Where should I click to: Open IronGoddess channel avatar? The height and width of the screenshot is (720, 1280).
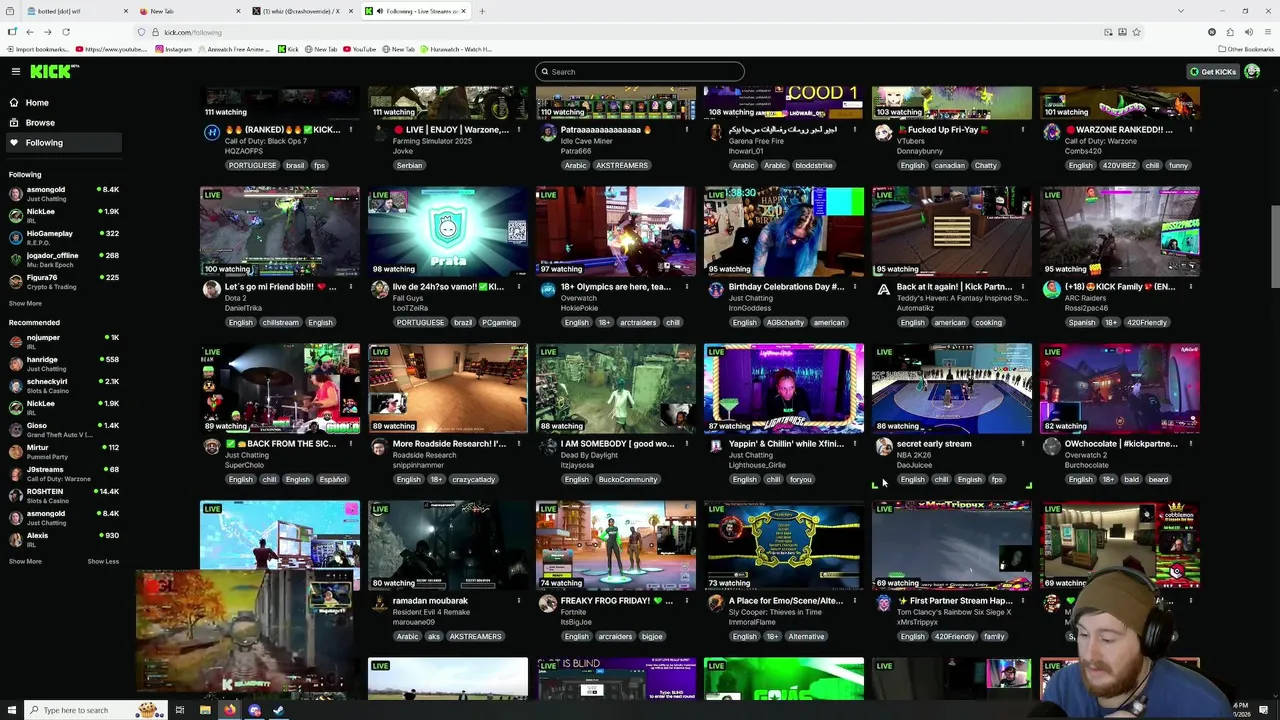tap(715, 290)
